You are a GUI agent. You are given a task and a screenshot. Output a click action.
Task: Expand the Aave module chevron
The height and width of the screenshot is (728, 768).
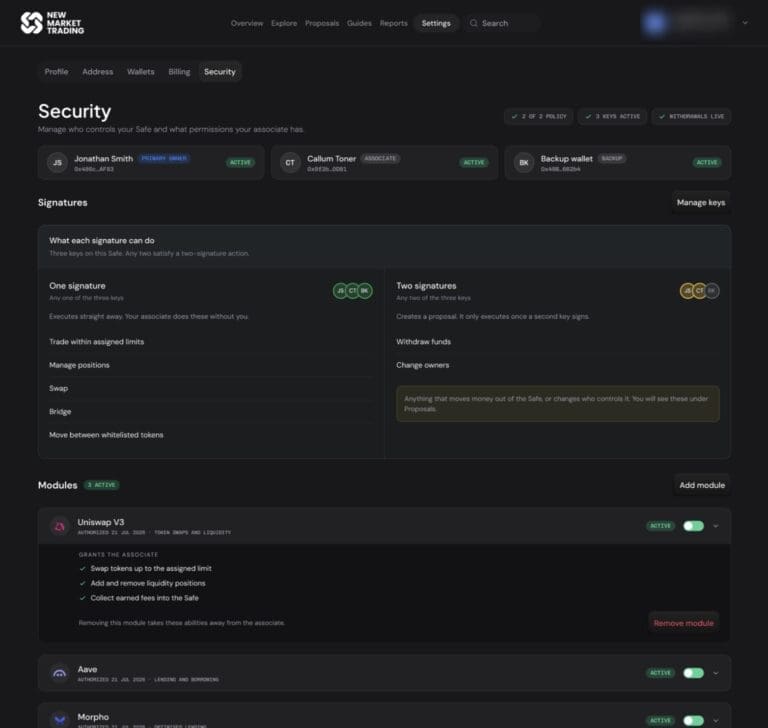(716, 673)
